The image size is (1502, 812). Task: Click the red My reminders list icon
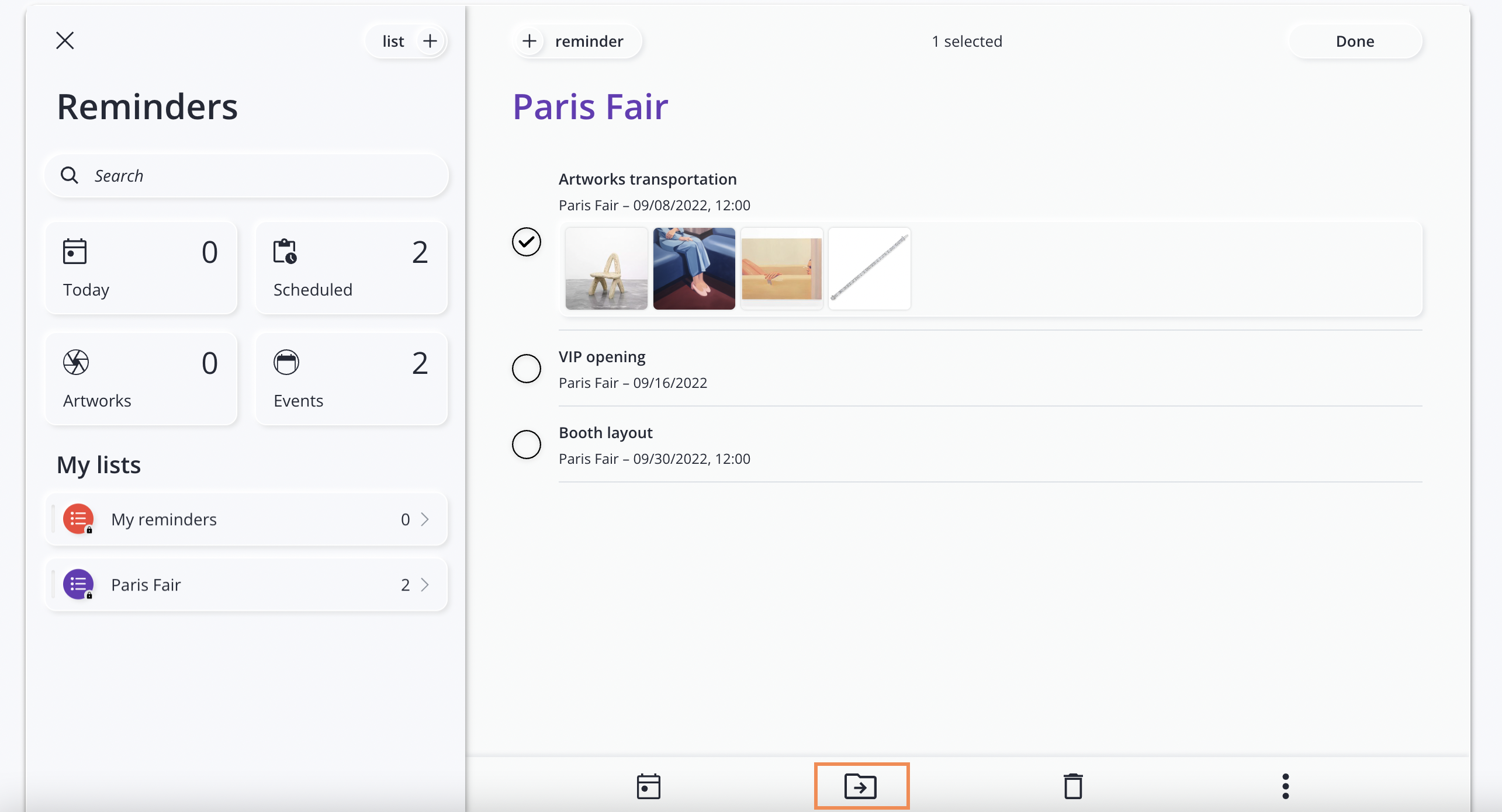click(78, 519)
